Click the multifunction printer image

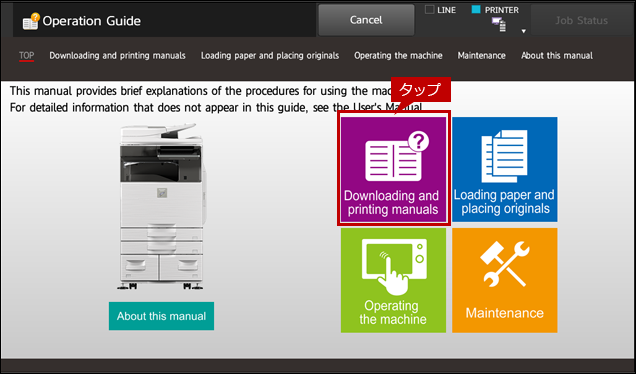161,206
